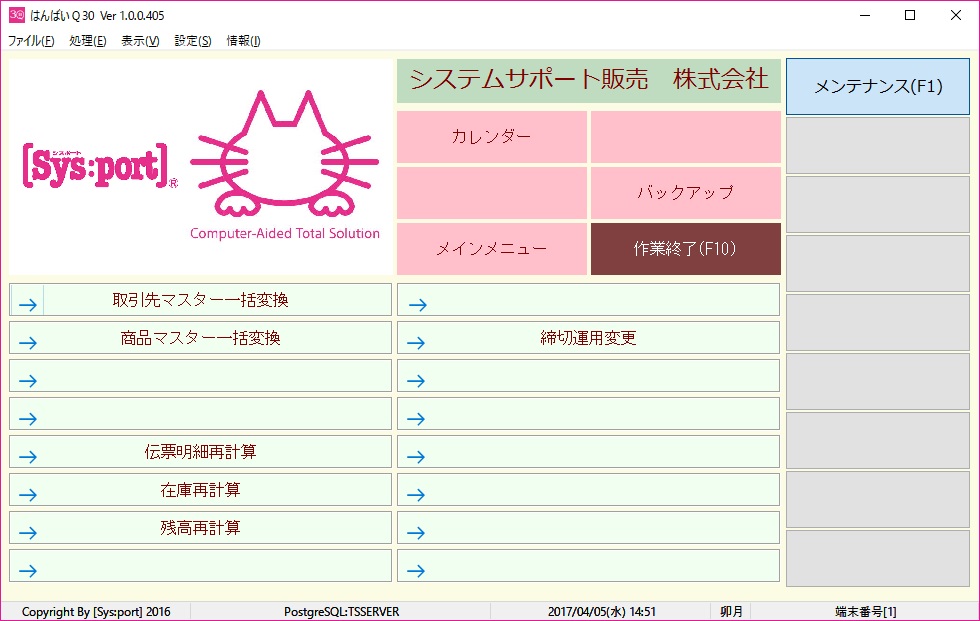Start the バックアップ function
Screen dimensions: 980x621
point(686,192)
